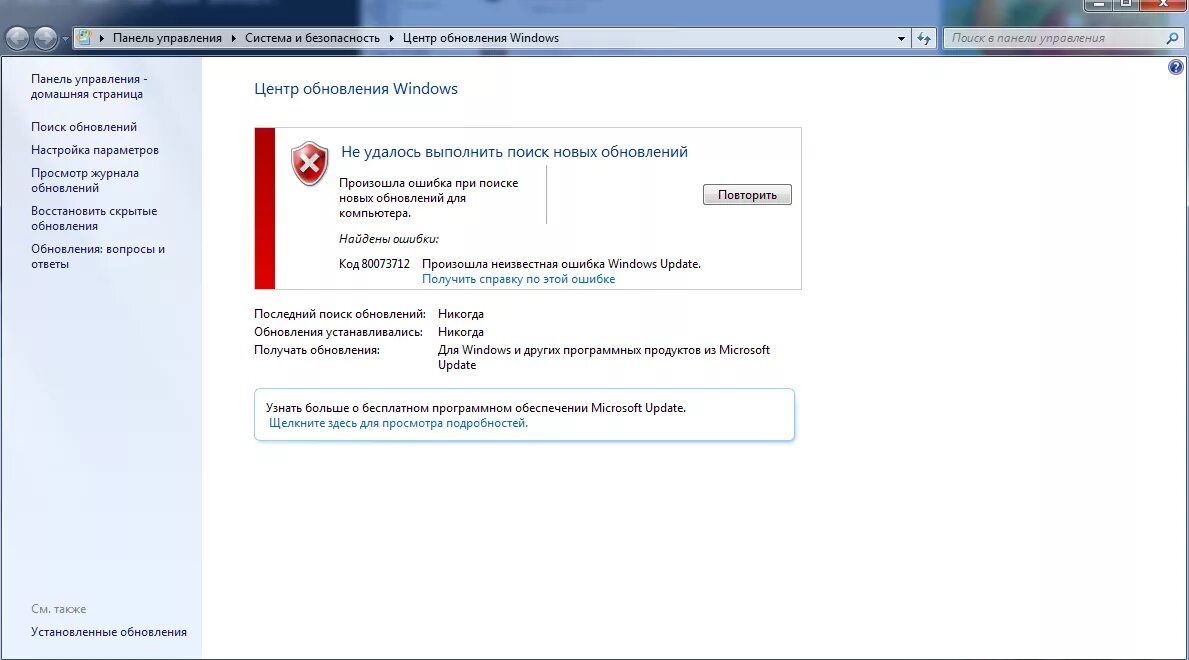Close the window with the X button

click(1164, 5)
